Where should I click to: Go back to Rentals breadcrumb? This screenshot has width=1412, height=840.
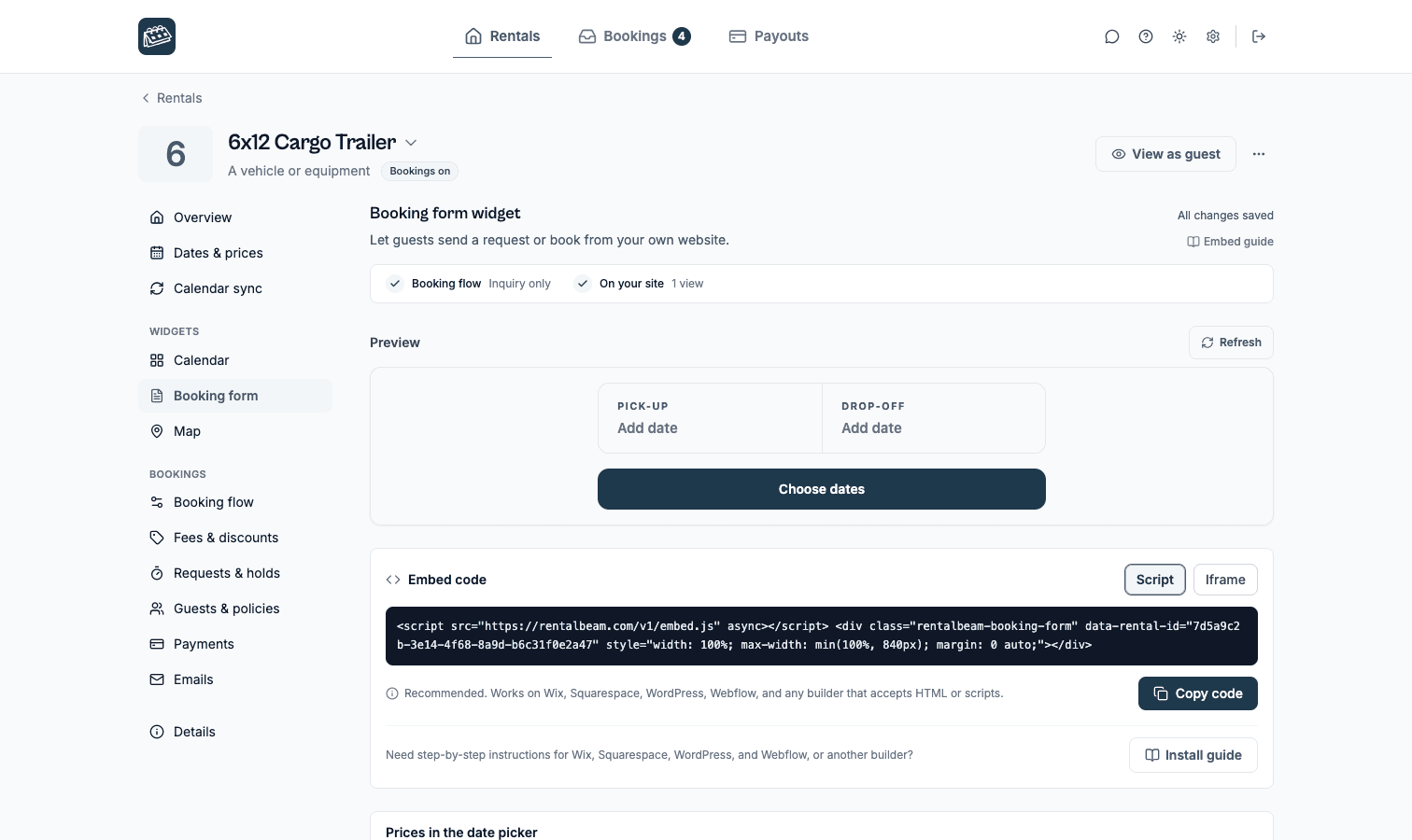[x=171, y=98]
